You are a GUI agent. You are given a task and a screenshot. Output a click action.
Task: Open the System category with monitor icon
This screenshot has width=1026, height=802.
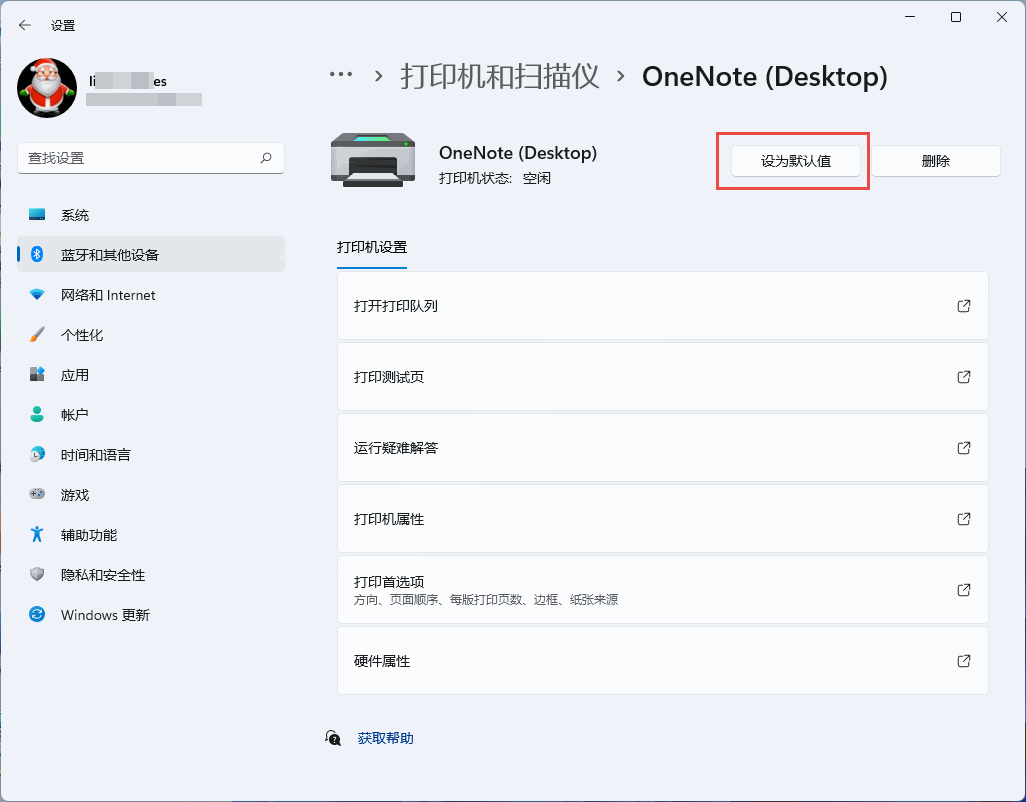[x=37, y=215]
